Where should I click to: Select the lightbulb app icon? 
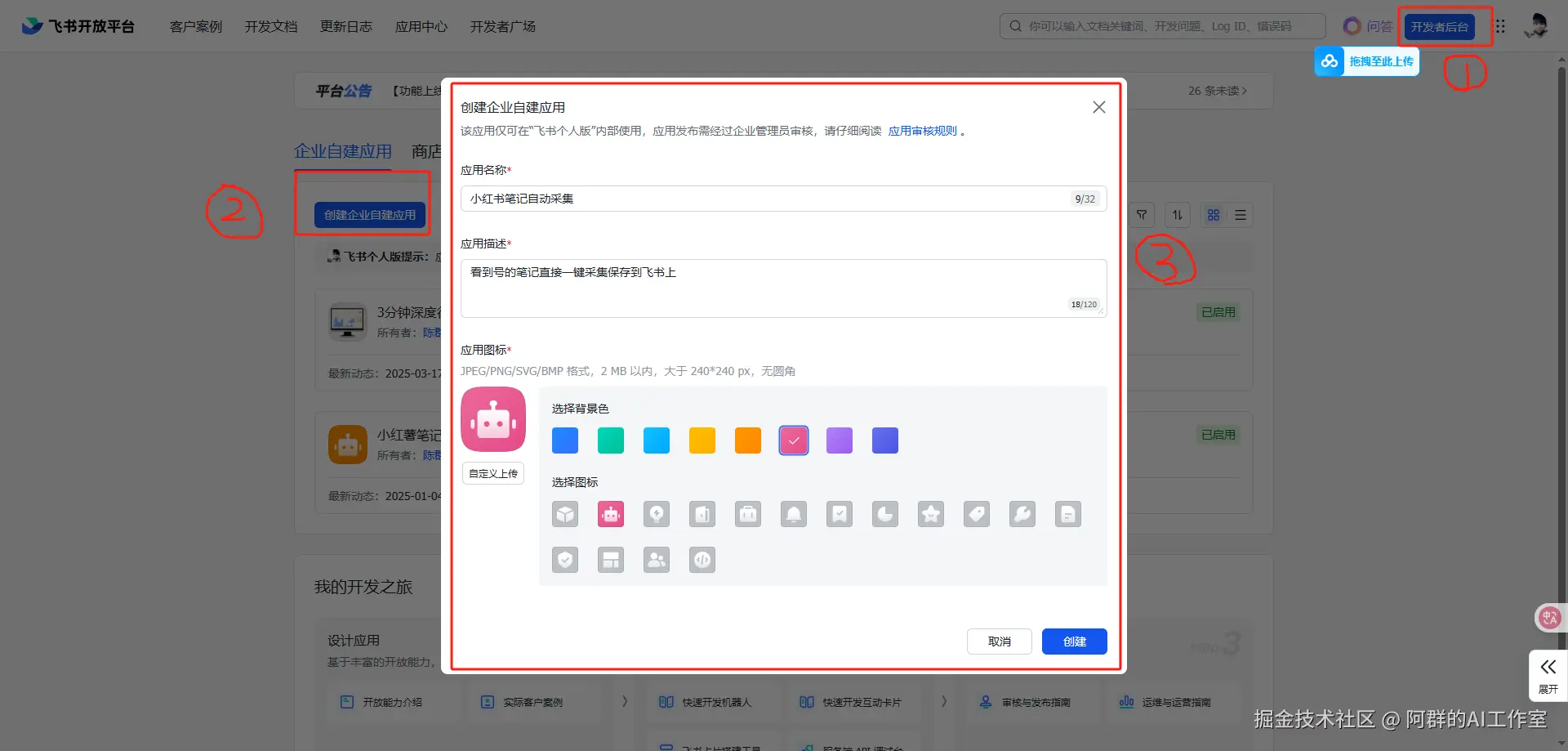(657, 514)
